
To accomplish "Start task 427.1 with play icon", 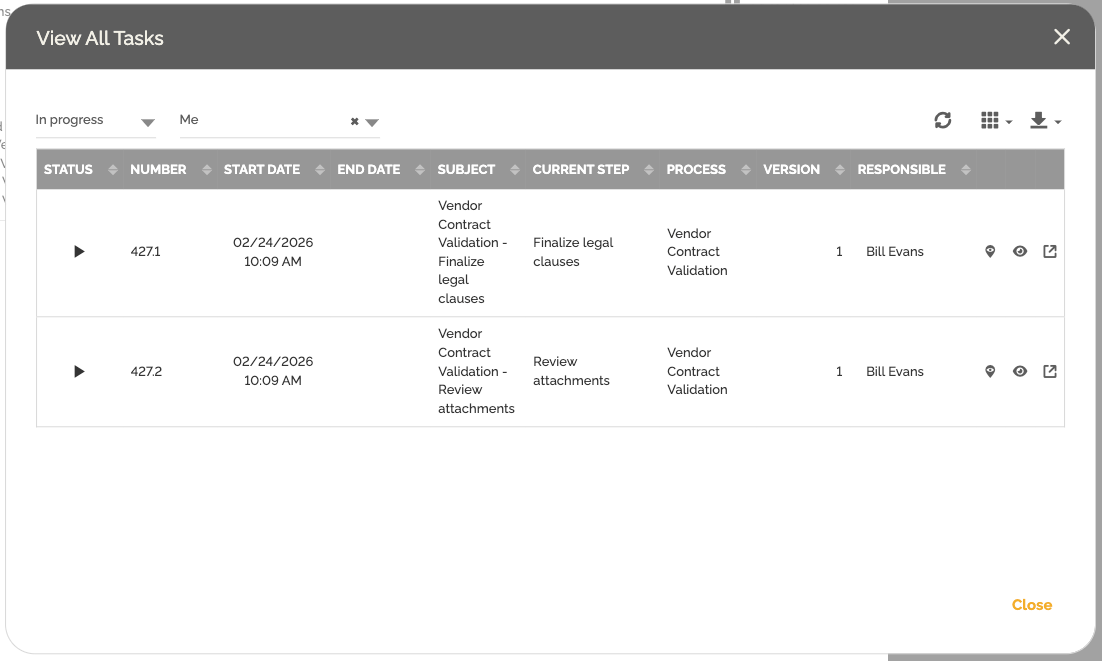I will point(79,252).
